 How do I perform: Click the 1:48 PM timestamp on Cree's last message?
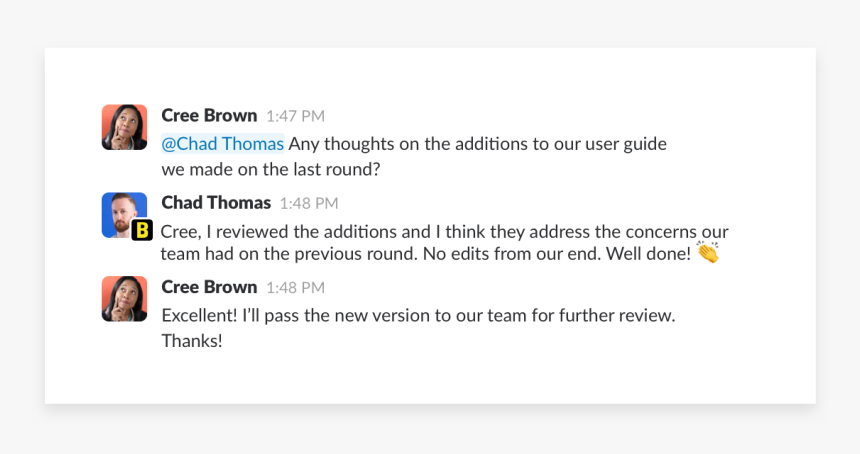tap(295, 288)
